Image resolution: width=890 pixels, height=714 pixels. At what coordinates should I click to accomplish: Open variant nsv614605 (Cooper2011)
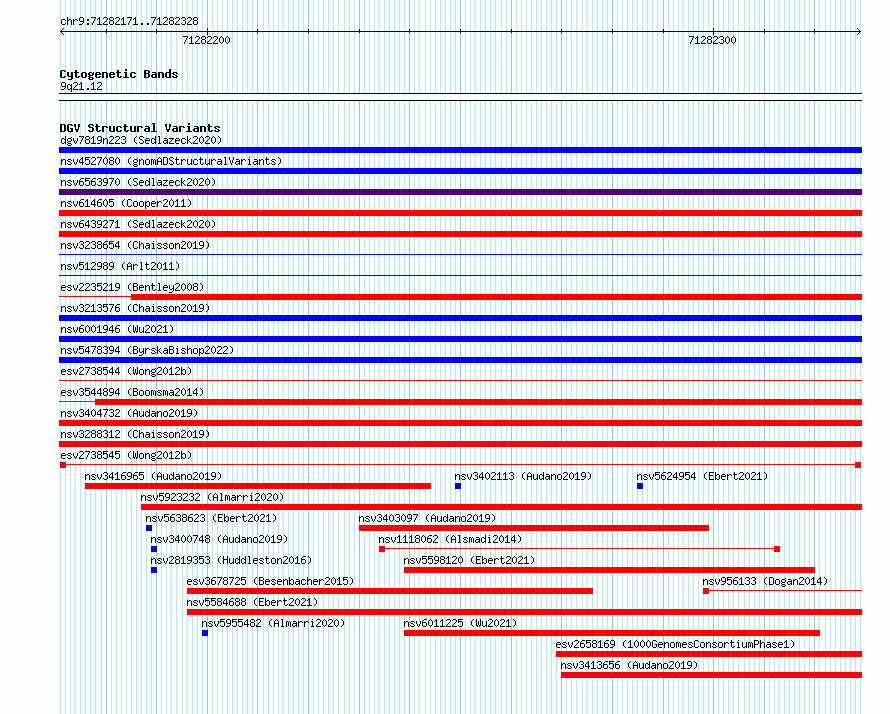[126, 203]
